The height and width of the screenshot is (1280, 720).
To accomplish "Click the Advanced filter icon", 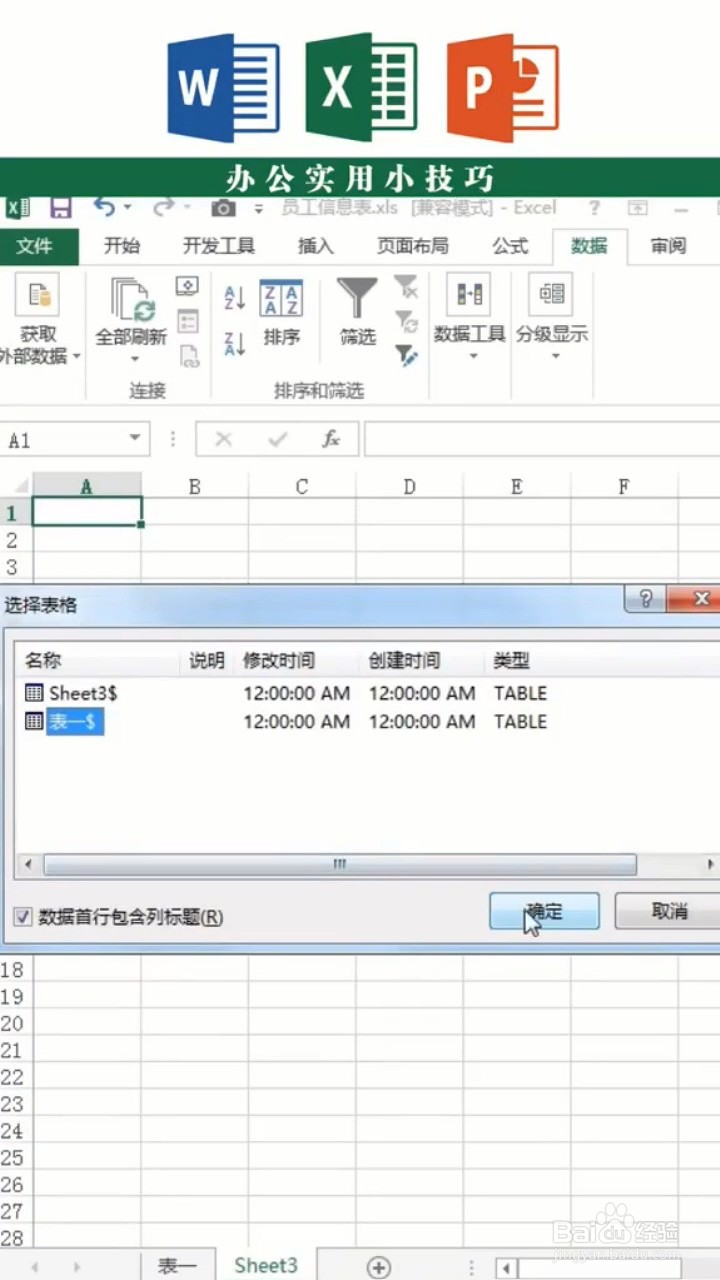I will point(406,355).
